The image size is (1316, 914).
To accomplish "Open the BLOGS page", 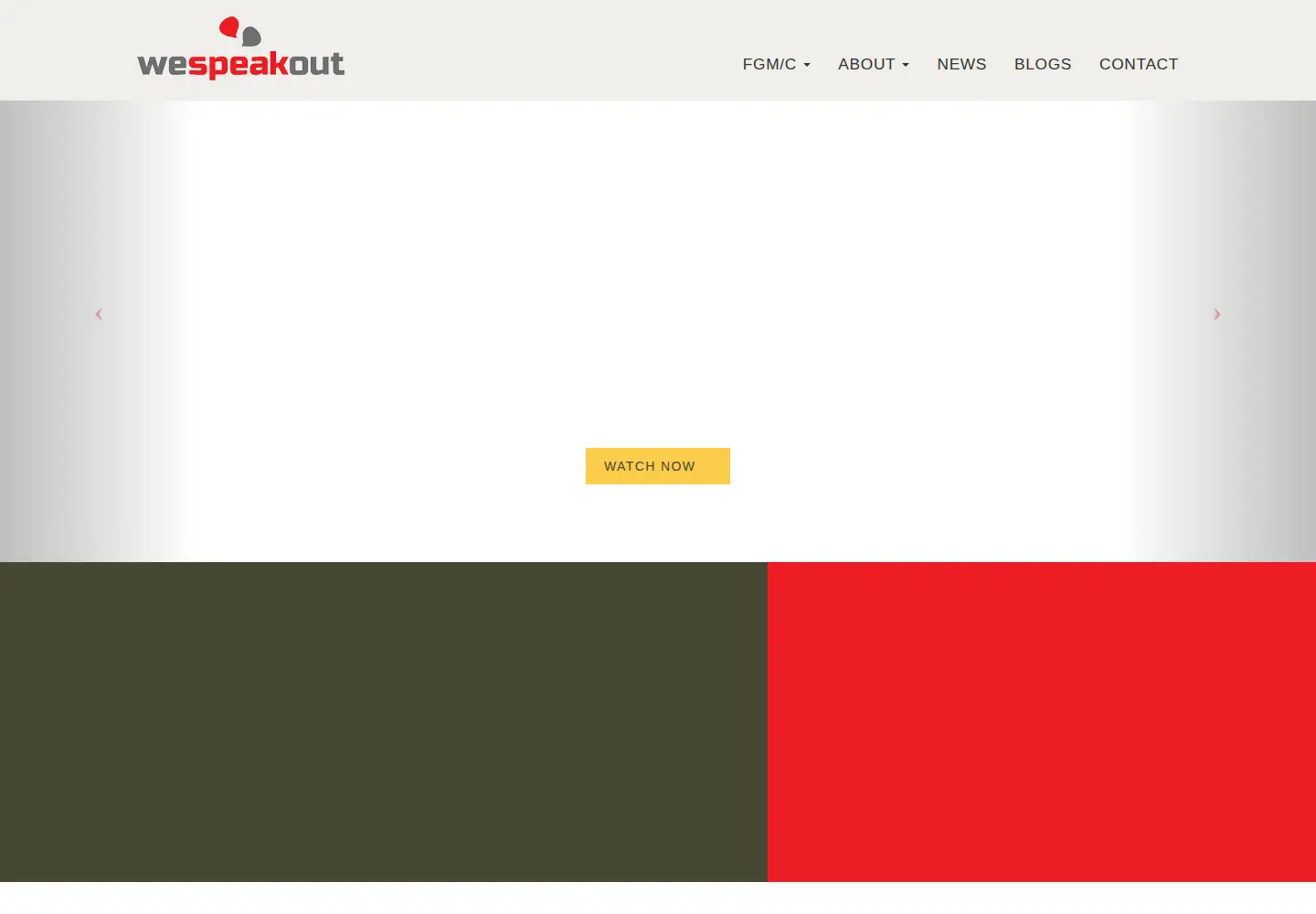I will pos(1043,64).
